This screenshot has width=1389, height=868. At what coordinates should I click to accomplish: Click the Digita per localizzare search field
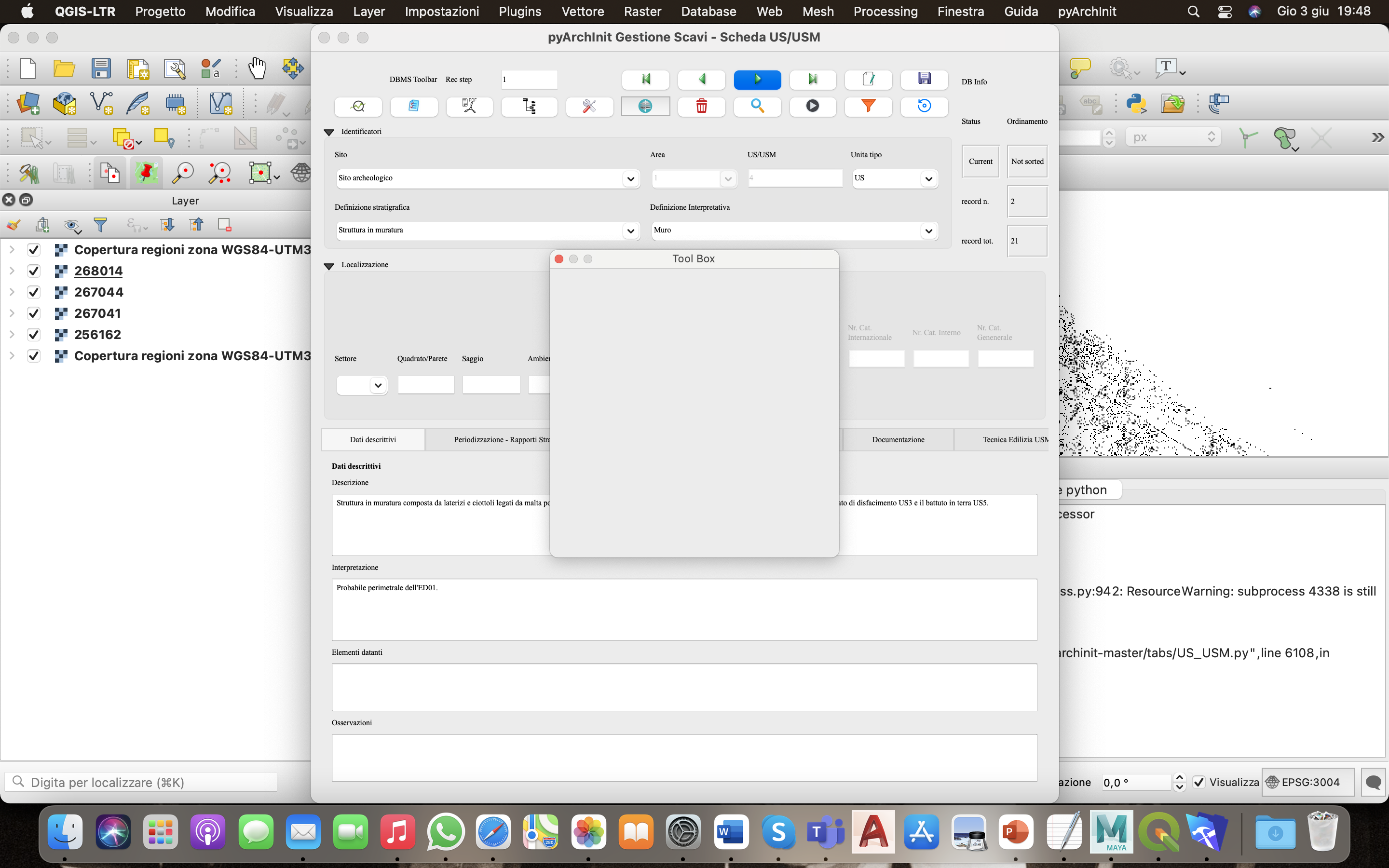click(x=141, y=782)
